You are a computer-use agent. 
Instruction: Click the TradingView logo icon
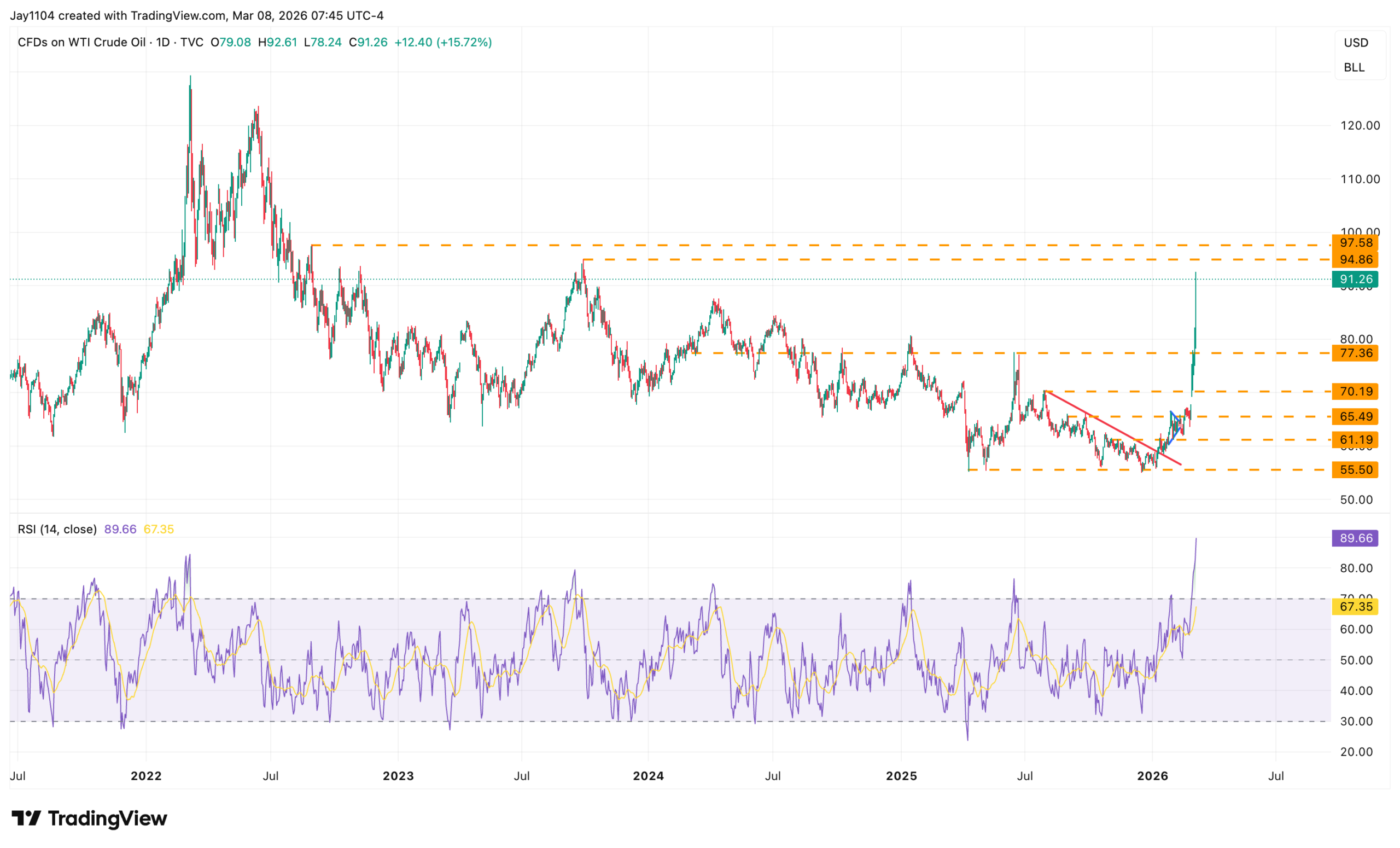[x=26, y=818]
